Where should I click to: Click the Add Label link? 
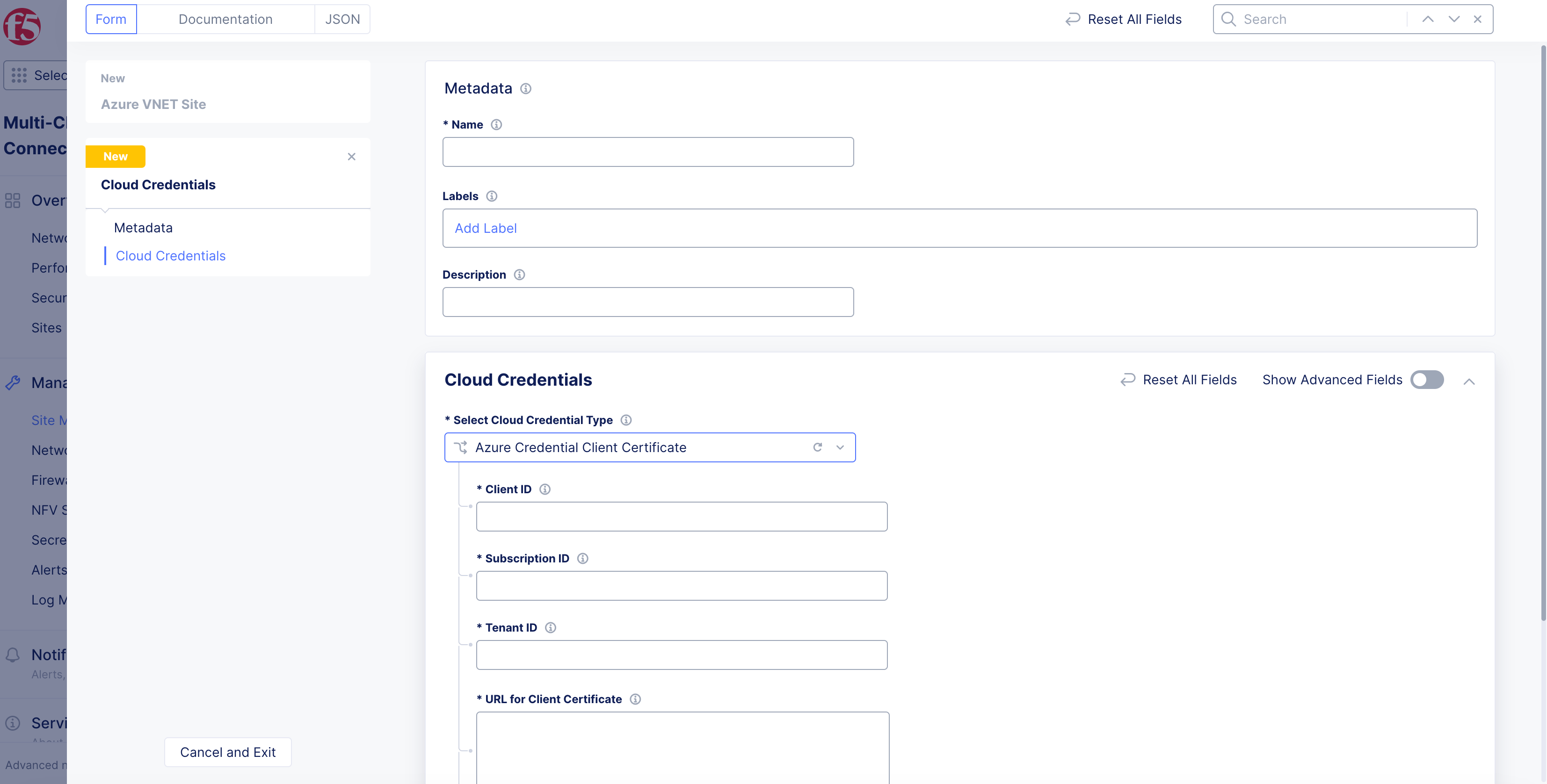click(485, 228)
